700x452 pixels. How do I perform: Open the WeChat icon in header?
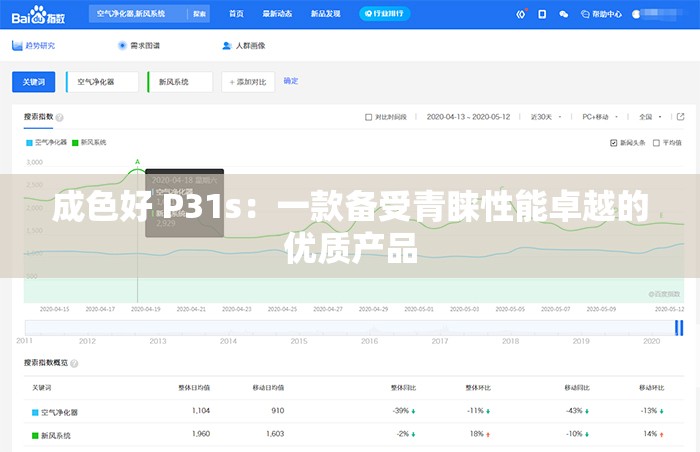(563, 14)
